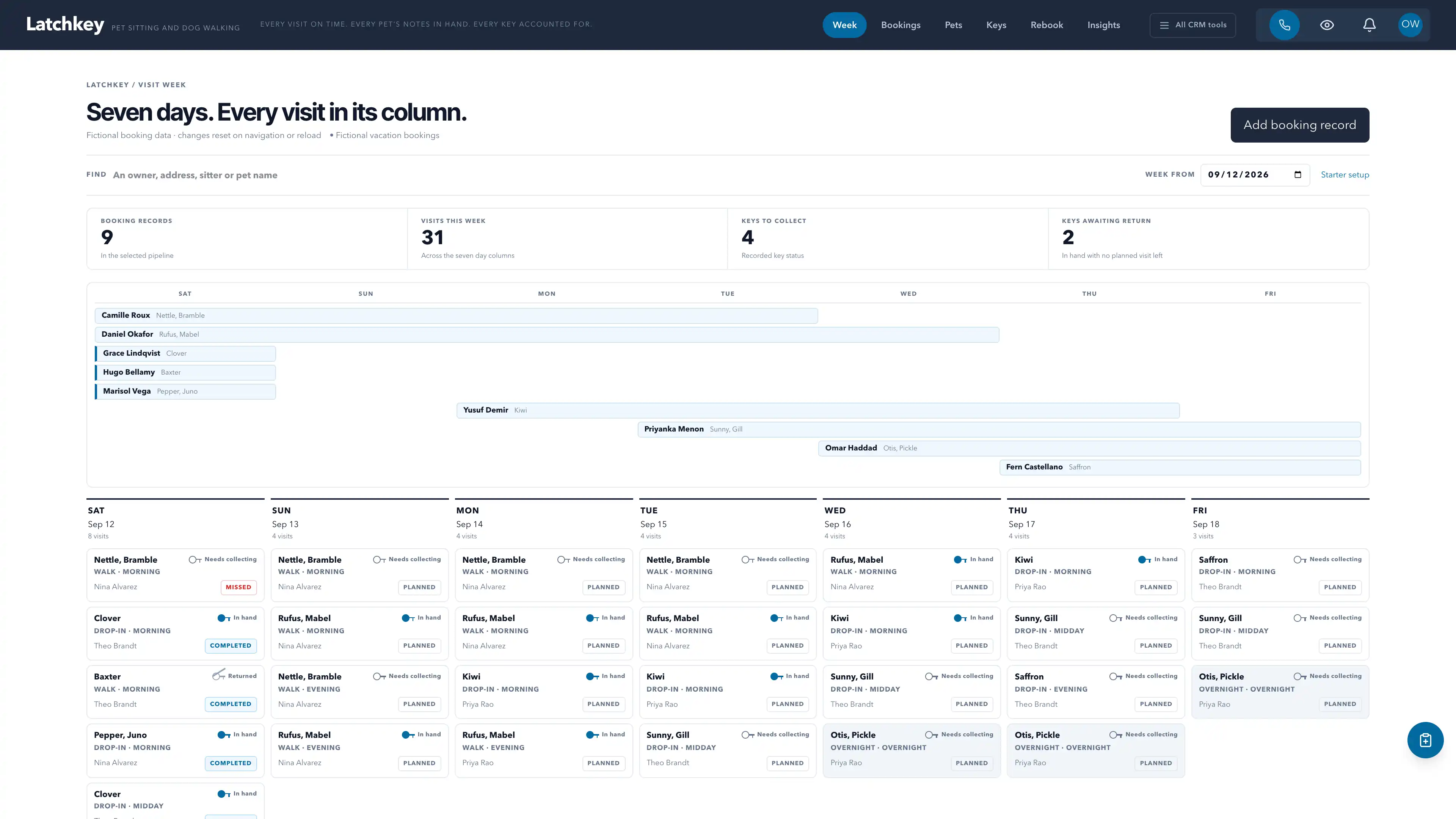Open the Starter setup link

pos(1345,175)
